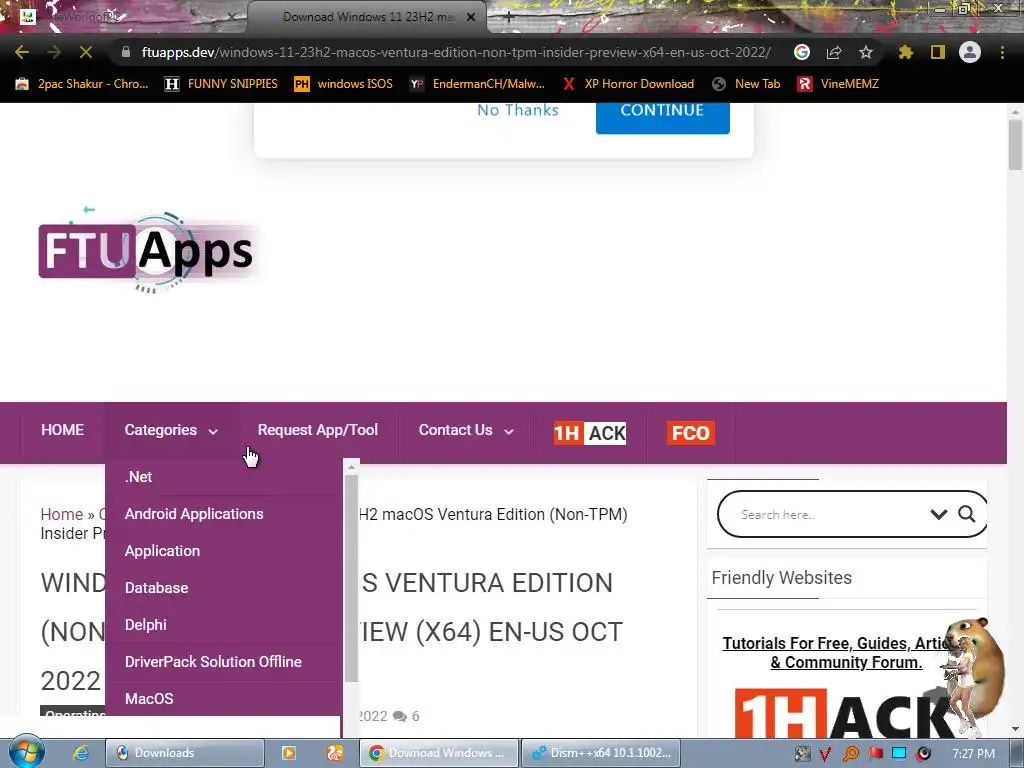Click the orange magnifier tray icon
The image size is (1024, 768).
pos(850,754)
